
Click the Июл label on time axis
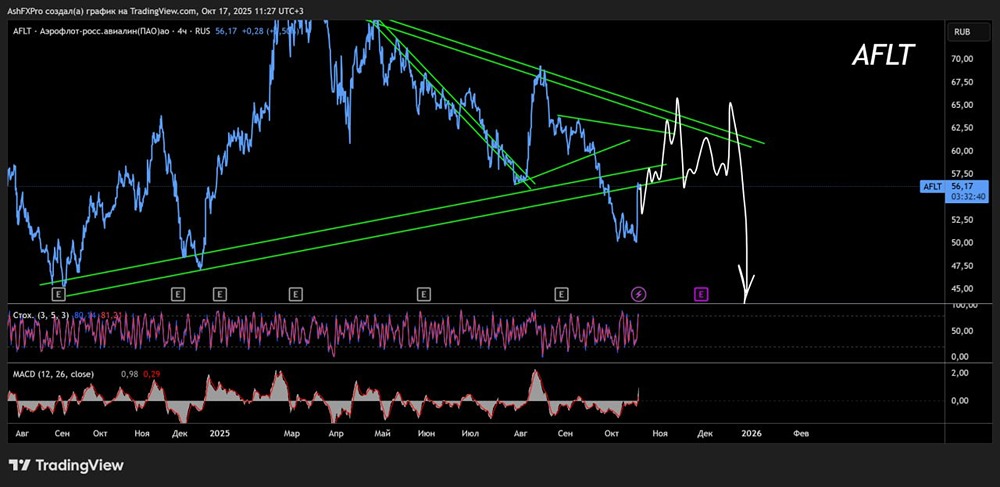[470, 433]
